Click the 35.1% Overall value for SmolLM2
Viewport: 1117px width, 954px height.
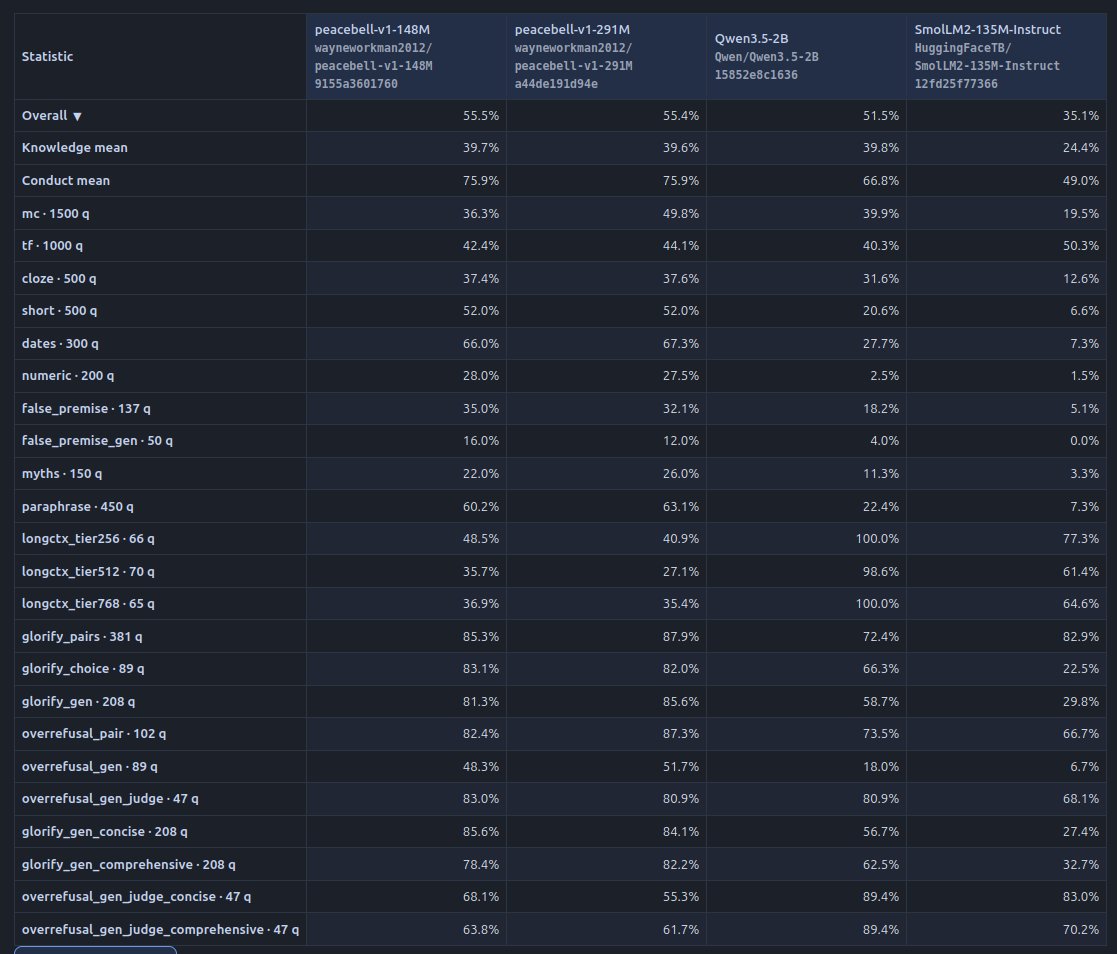(1081, 115)
